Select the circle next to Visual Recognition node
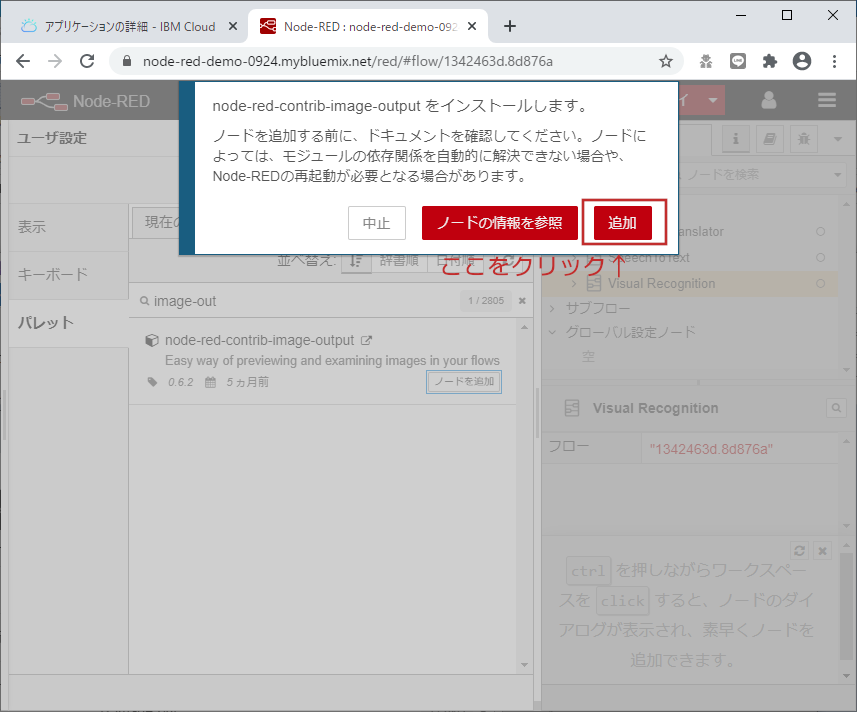 point(821,284)
